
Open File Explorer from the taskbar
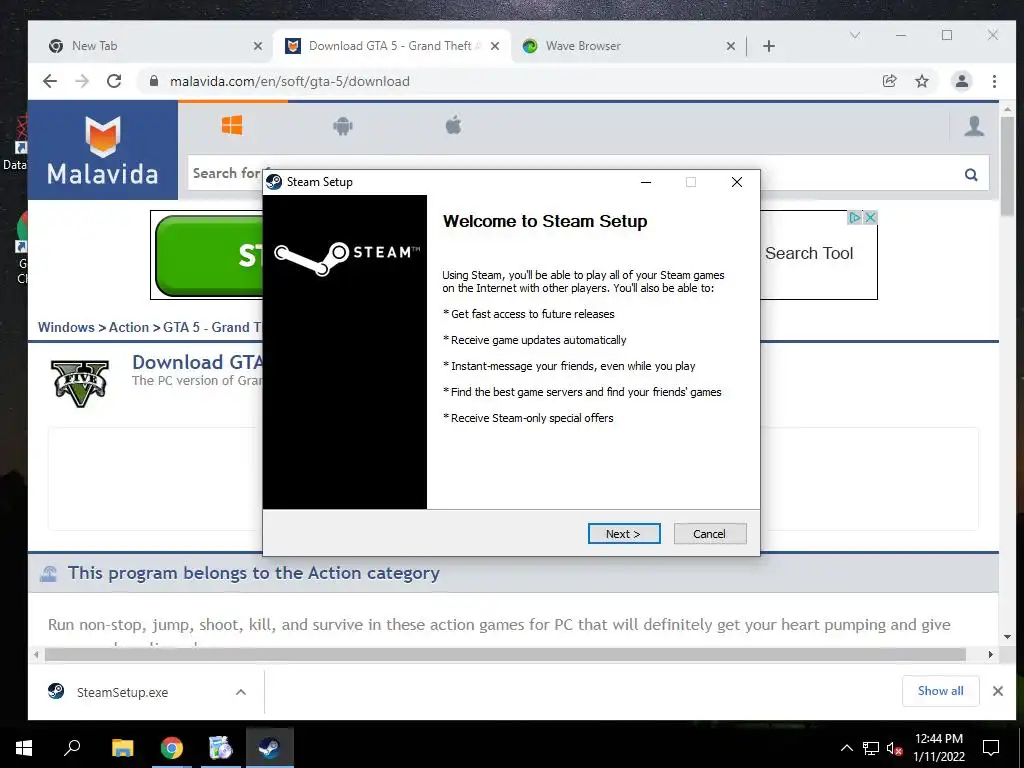tap(122, 748)
